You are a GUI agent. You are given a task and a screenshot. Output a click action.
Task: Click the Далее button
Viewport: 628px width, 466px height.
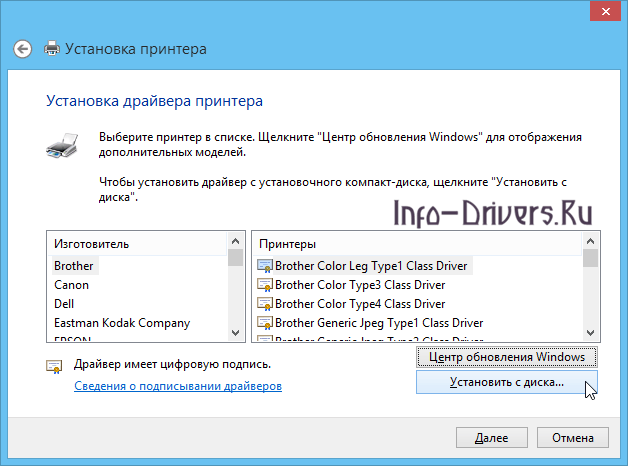(491, 438)
